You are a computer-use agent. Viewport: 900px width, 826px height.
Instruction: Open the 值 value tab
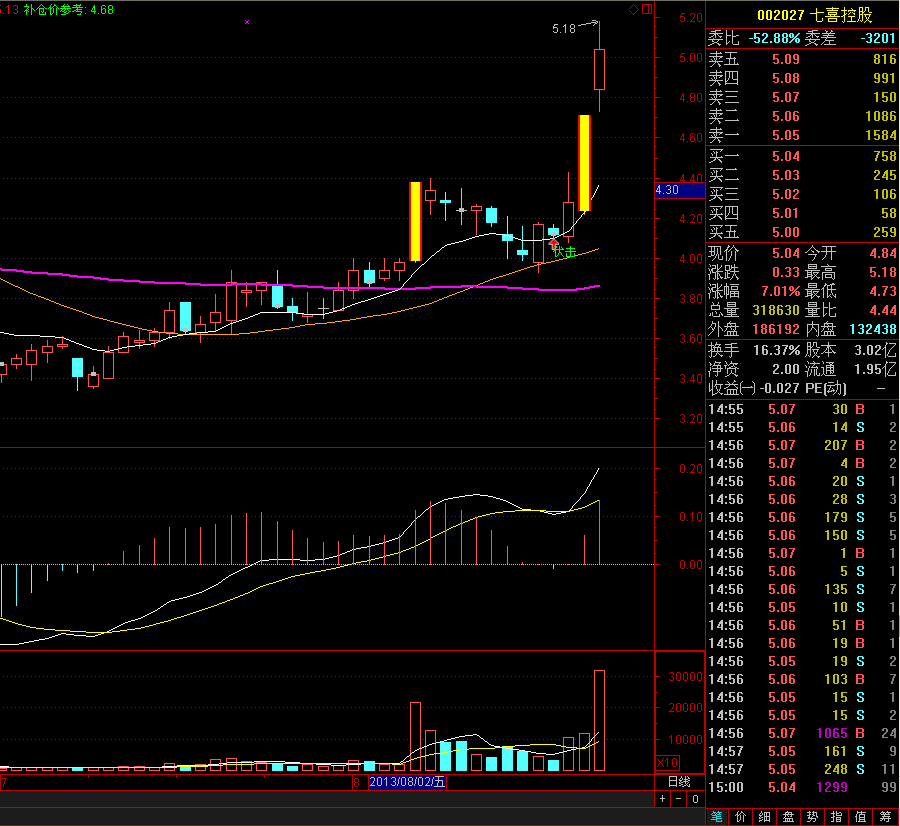[860, 816]
